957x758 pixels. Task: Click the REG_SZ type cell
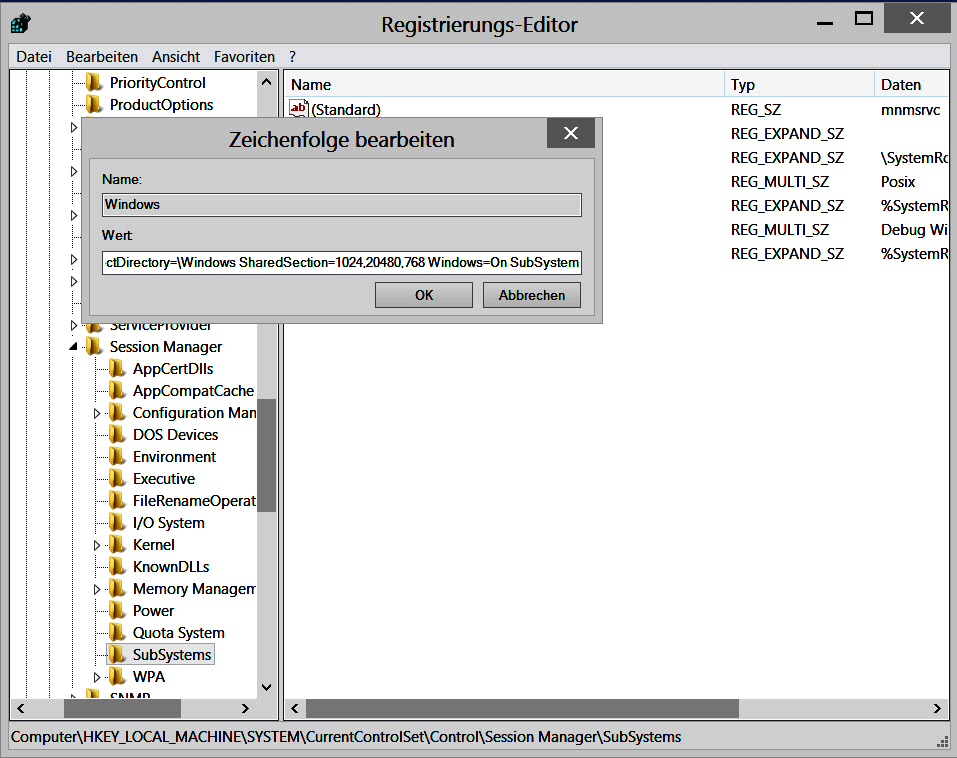coord(756,110)
